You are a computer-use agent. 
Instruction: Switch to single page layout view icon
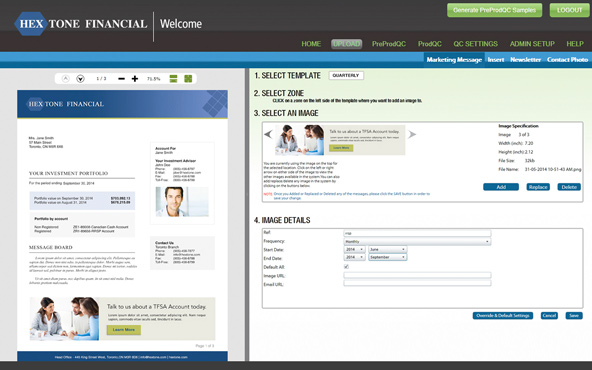coord(173,79)
